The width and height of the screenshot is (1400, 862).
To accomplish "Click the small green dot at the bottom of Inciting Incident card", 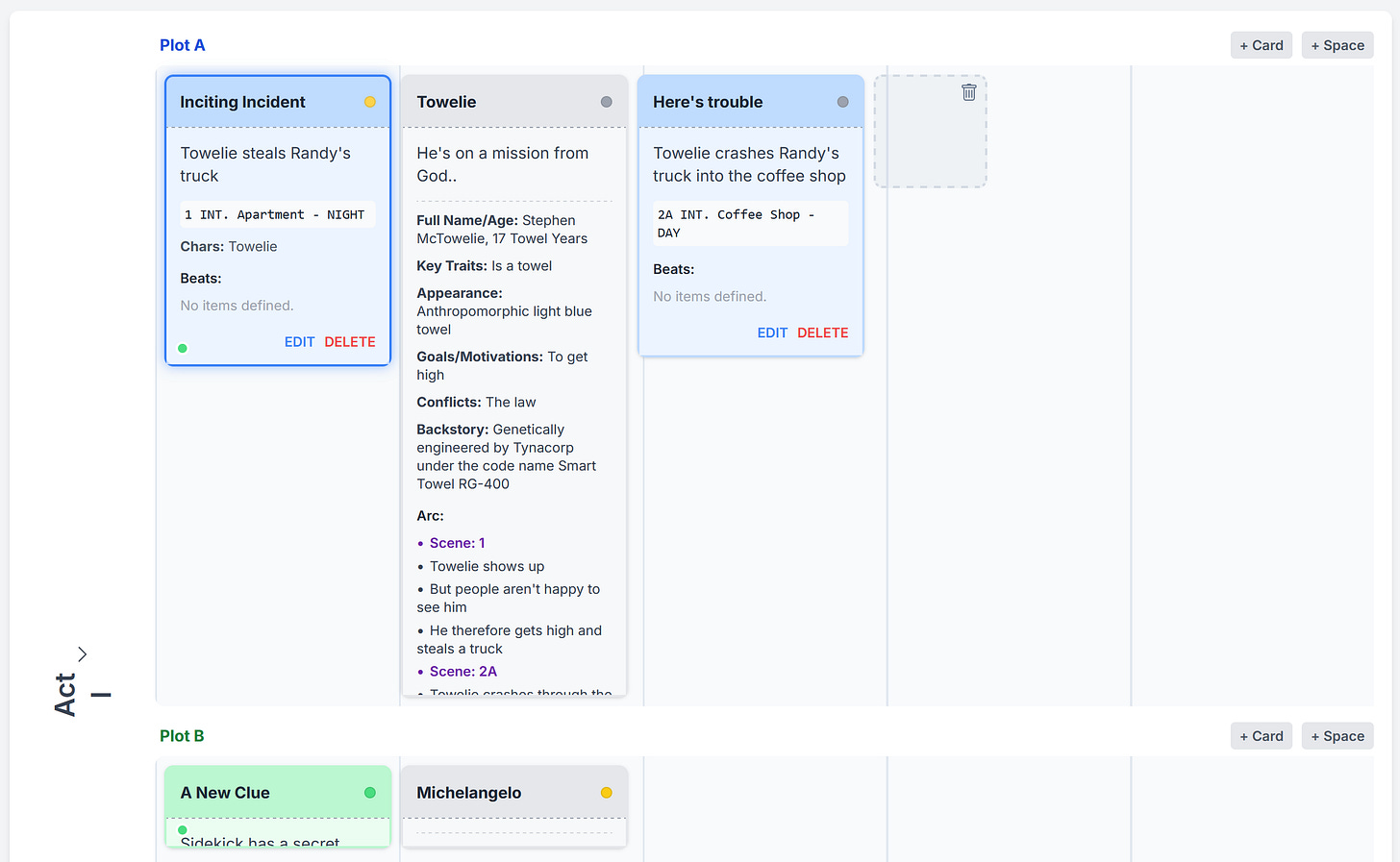I will [x=183, y=349].
